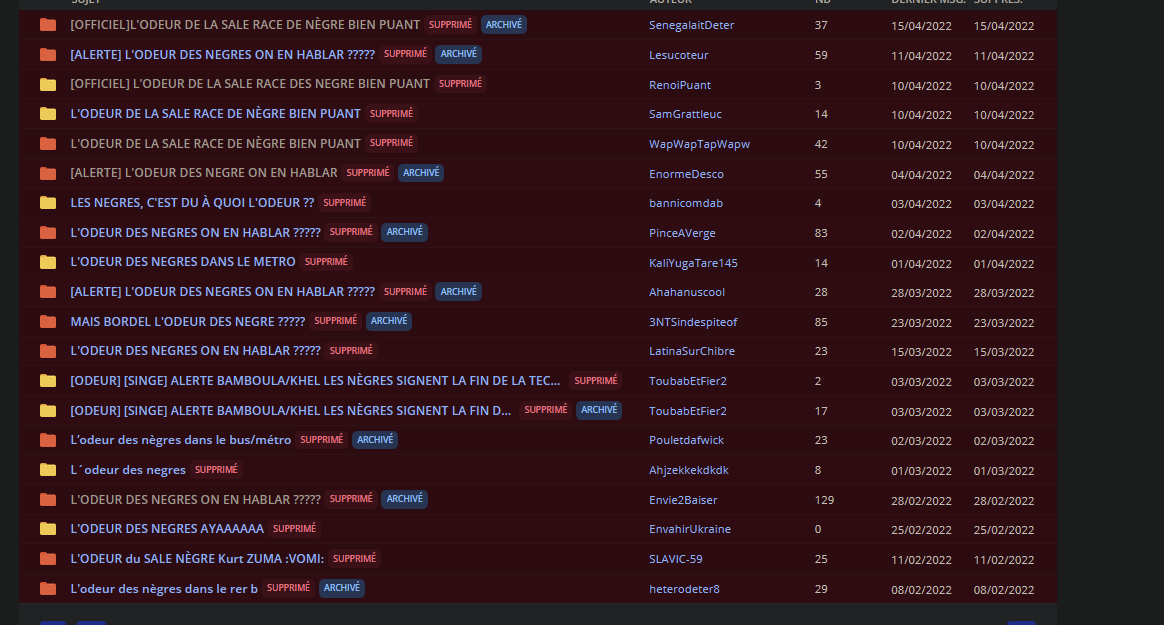This screenshot has width=1164, height=625.
Task: Click the ARCHIVÉ badge in 3NTSindespiteof's row
Action: click(x=389, y=321)
